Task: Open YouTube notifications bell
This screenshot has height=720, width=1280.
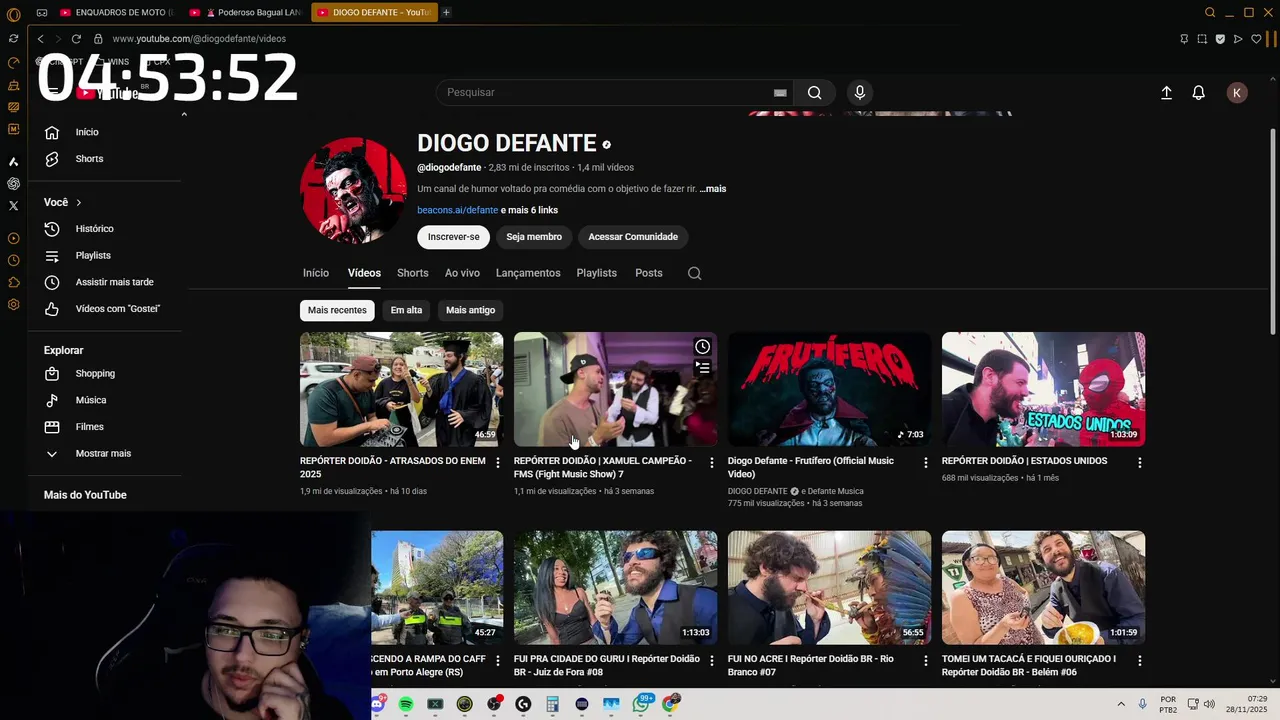Action: [x=1198, y=92]
